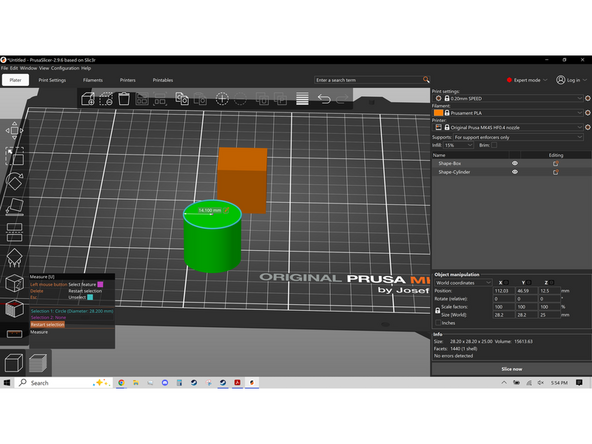The height and width of the screenshot is (444, 592).
Task: Open filament settings gear on Prusament PLA row
Action: point(588,113)
